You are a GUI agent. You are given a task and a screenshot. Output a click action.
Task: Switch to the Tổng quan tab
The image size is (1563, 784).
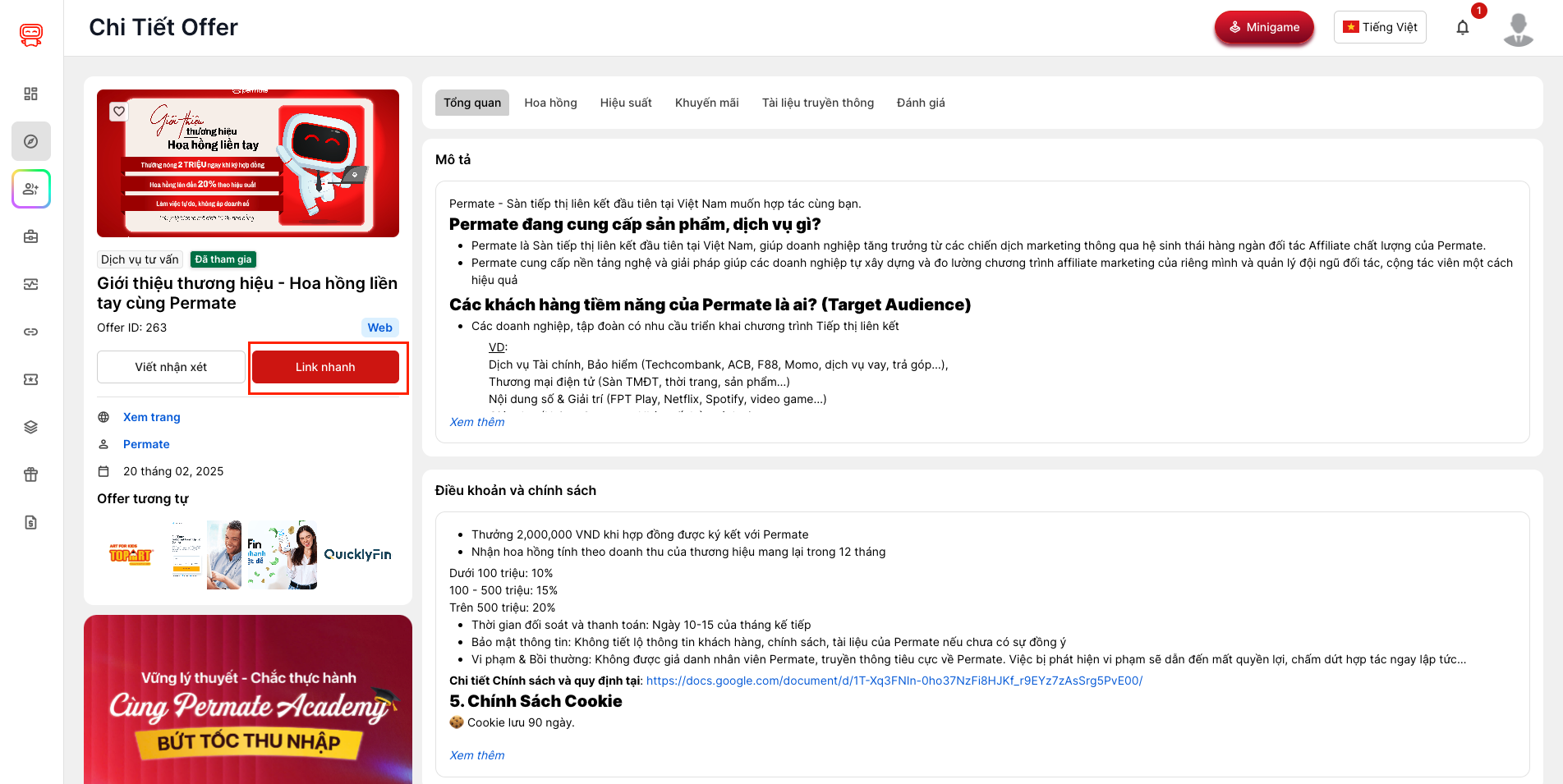[x=472, y=103]
